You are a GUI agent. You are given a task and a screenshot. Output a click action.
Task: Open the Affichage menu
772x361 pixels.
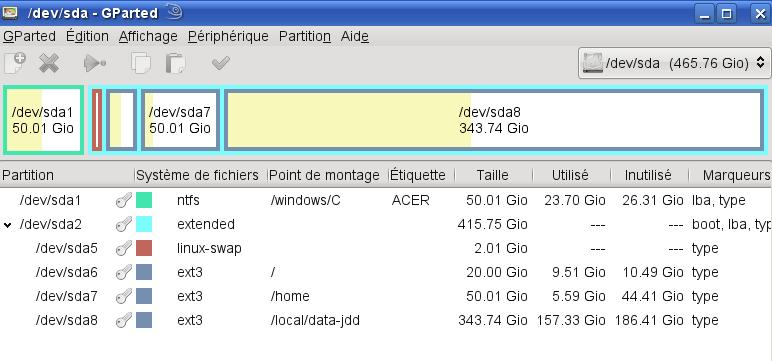pyautogui.click(x=148, y=36)
